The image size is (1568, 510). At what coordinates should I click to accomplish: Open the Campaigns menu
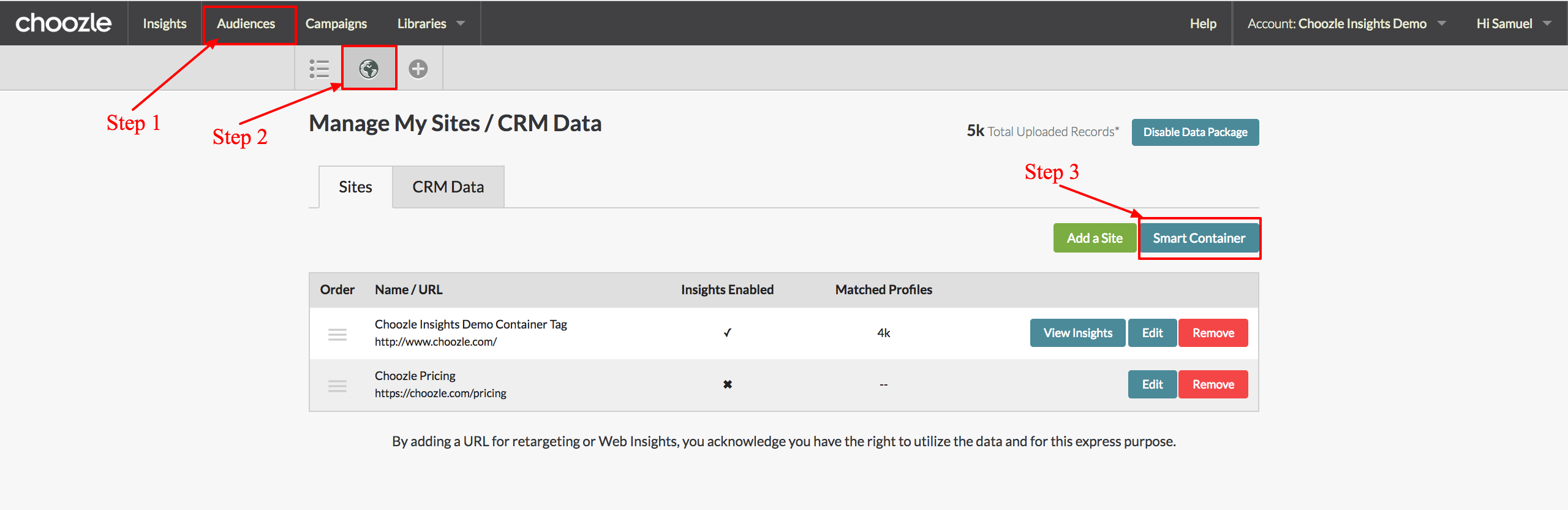(x=336, y=23)
